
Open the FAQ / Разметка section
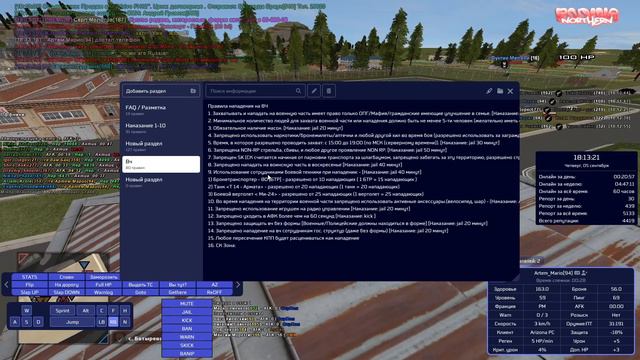tap(161, 110)
